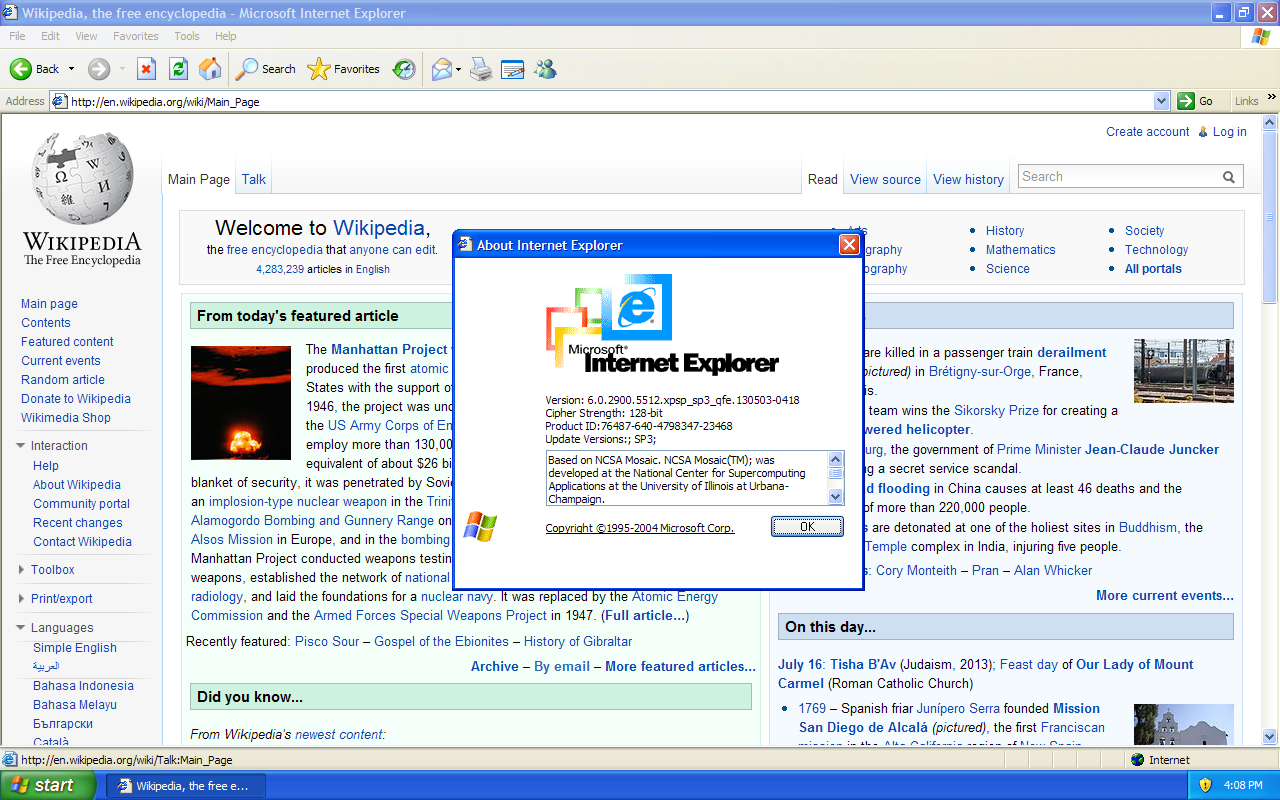Print the page with the printer icon
Viewport: 1280px width, 800px height.
[481, 69]
